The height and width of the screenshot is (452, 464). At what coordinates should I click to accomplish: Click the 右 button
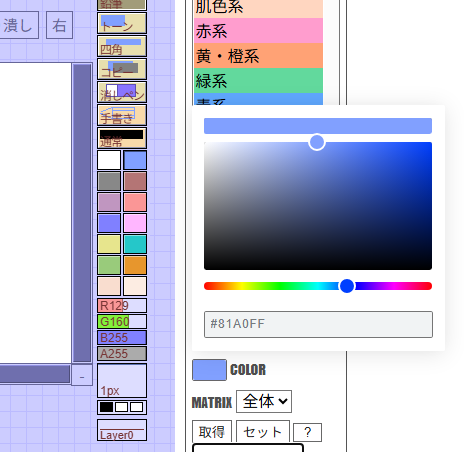click(59, 25)
